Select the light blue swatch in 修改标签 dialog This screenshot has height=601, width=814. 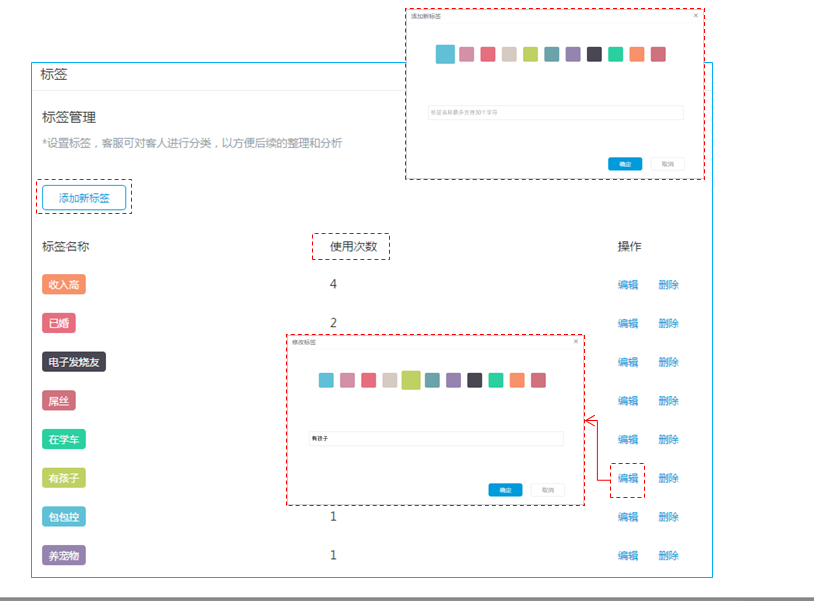(x=326, y=380)
